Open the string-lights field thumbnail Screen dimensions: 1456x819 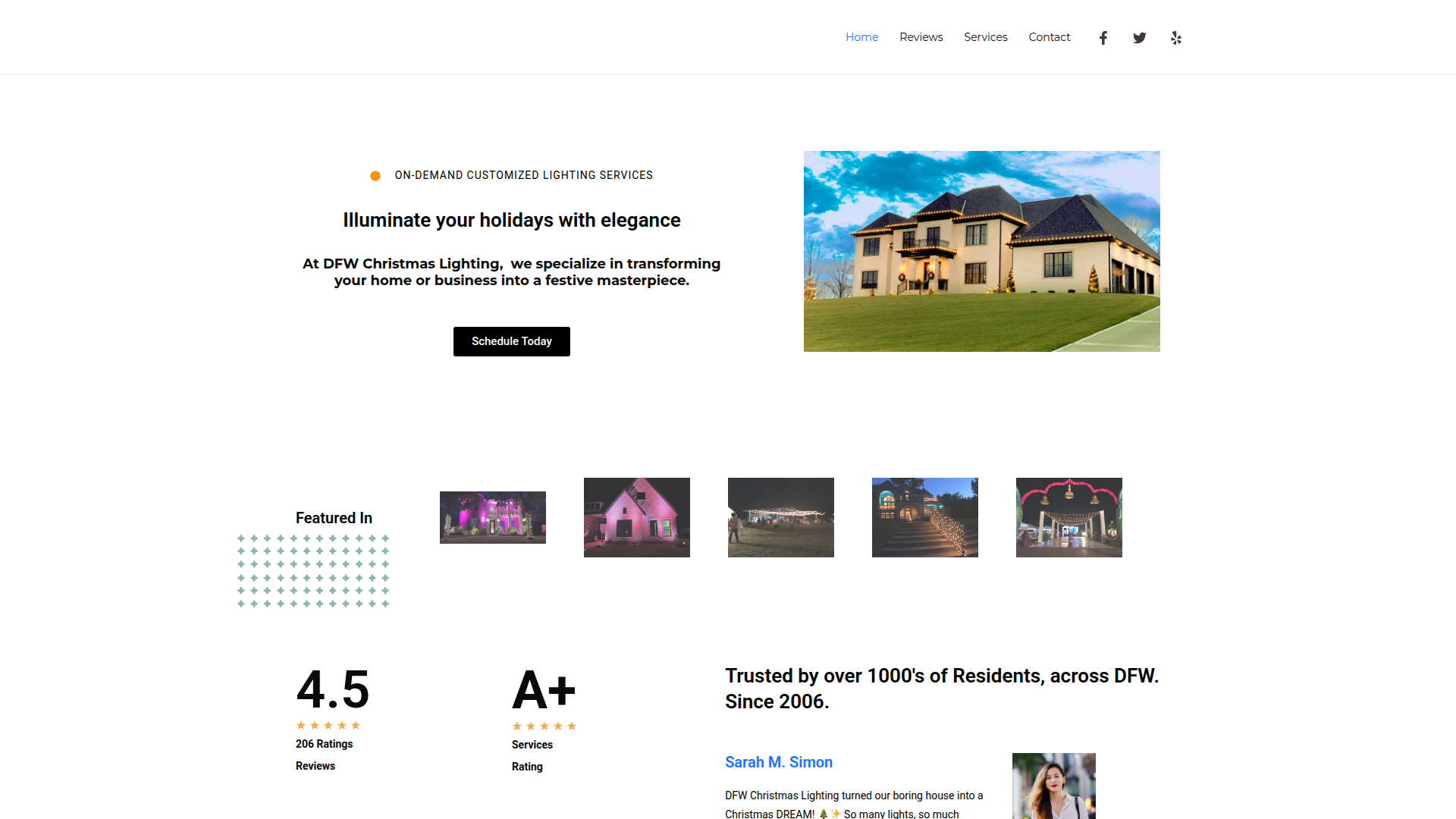(x=781, y=517)
